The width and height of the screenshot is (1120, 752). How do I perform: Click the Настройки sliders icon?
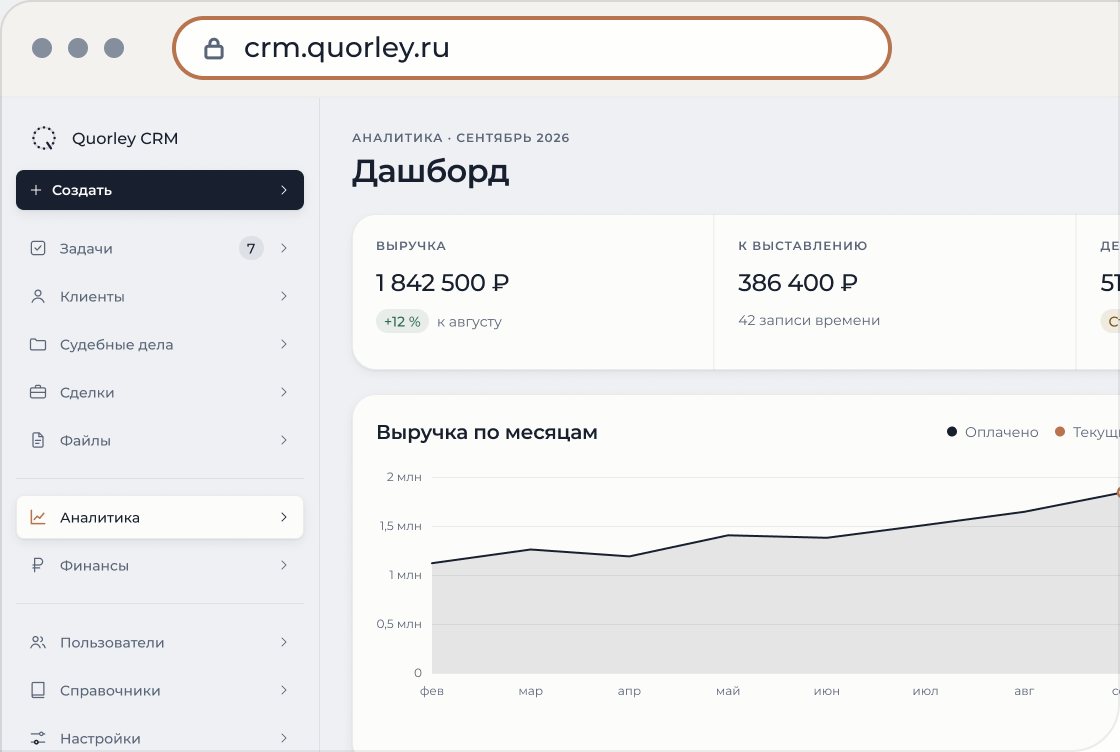38,738
